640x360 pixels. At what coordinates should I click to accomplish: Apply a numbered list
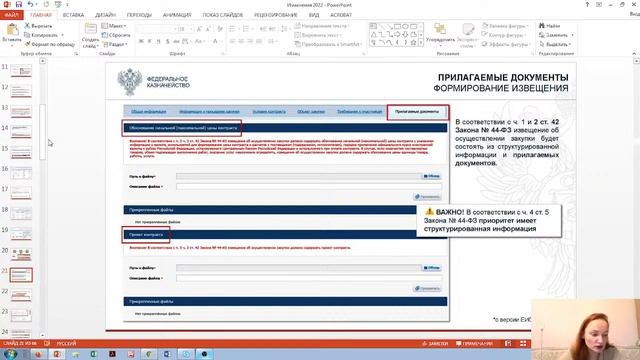(247, 29)
